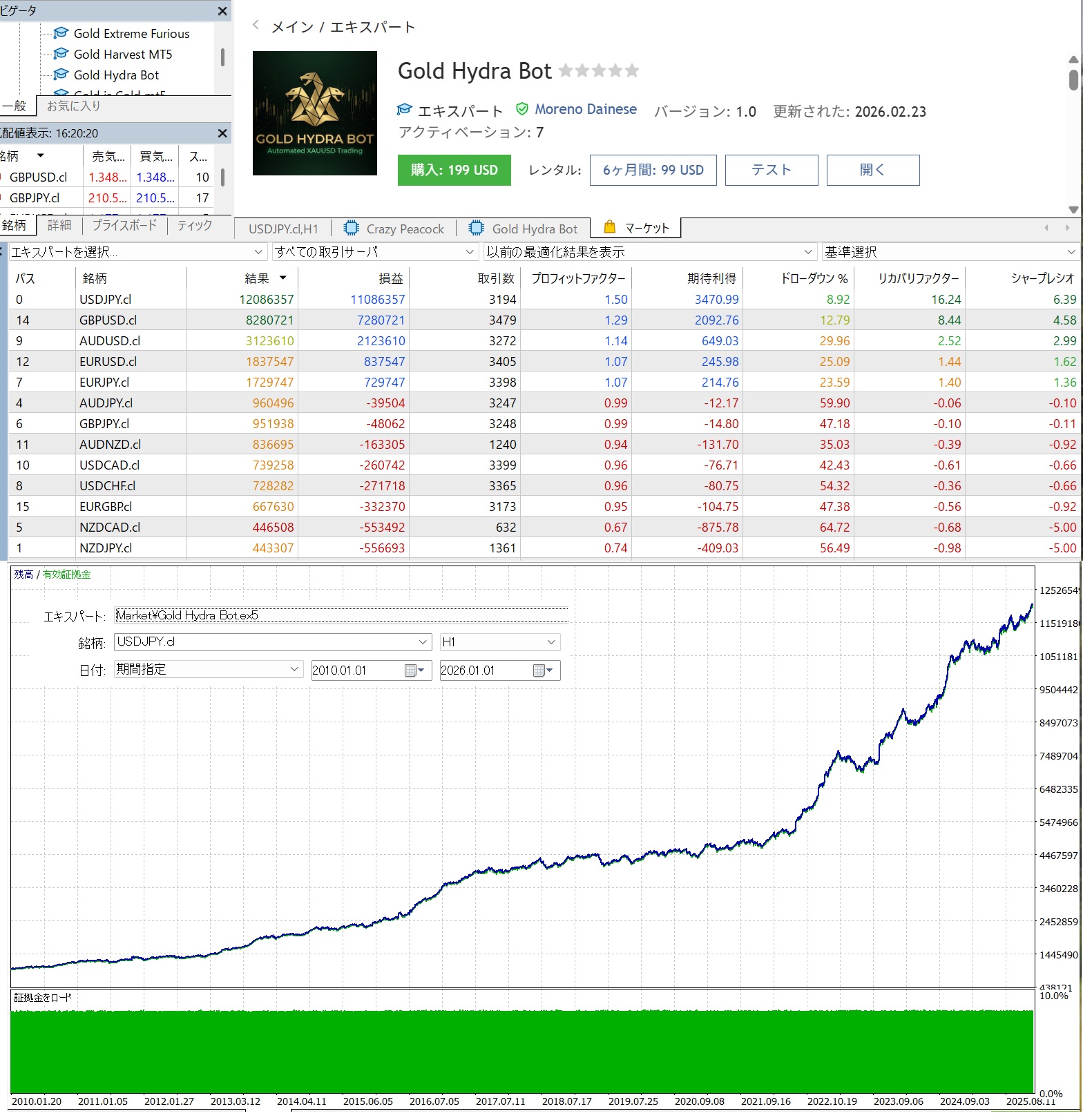Click the verified shield icon beside Moreno Dainese
Image resolution: width=1083 pixels, height=1120 pixels.
point(522,109)
